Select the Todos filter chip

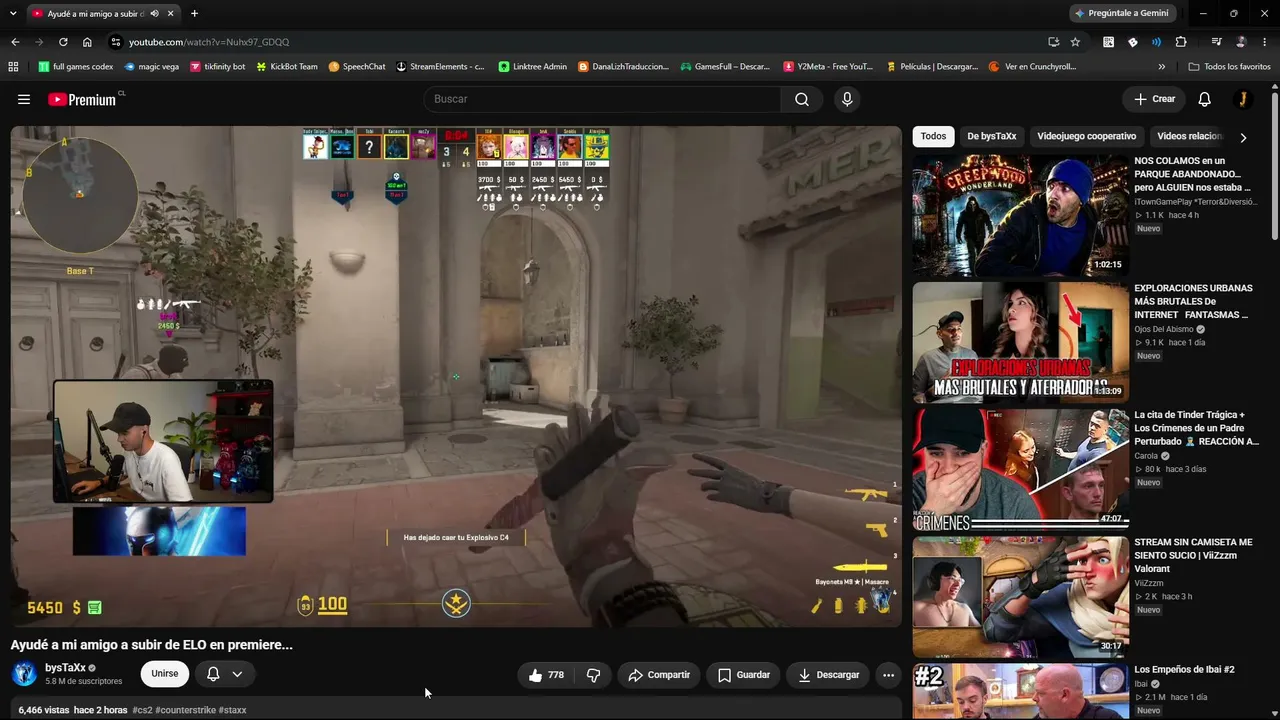[x=933, y=137]
